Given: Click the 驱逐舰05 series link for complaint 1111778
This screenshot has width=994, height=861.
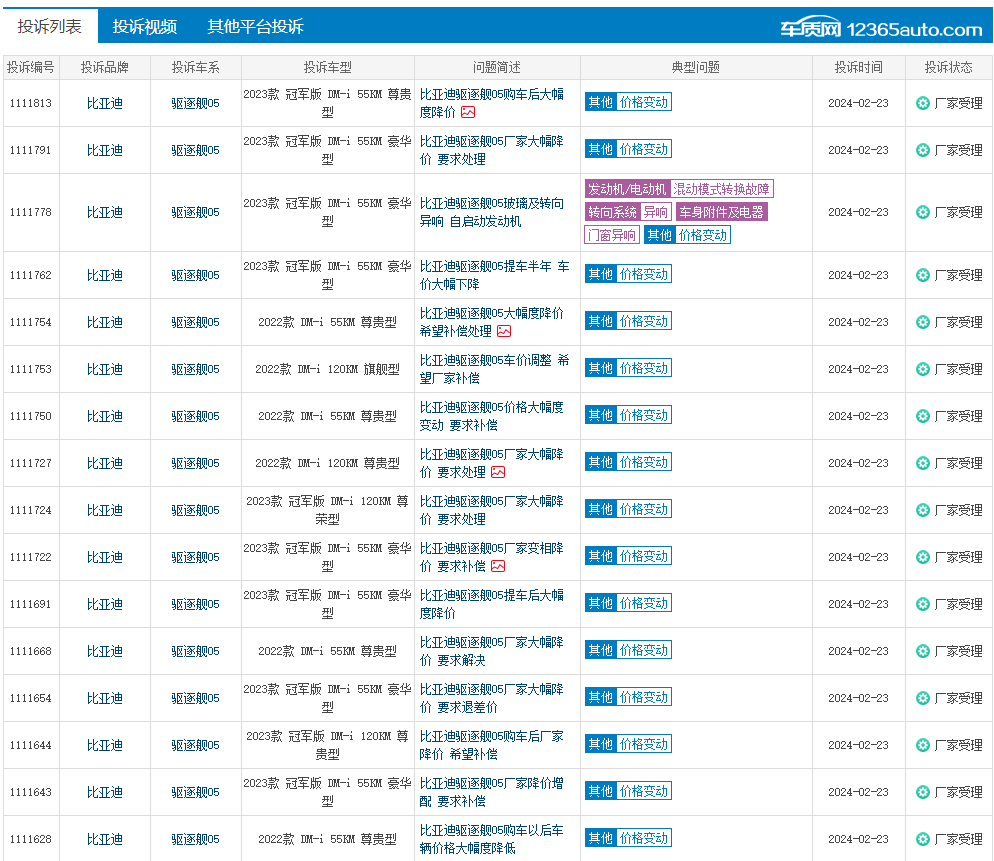Looking at the screenshot, I should point(196,211).
